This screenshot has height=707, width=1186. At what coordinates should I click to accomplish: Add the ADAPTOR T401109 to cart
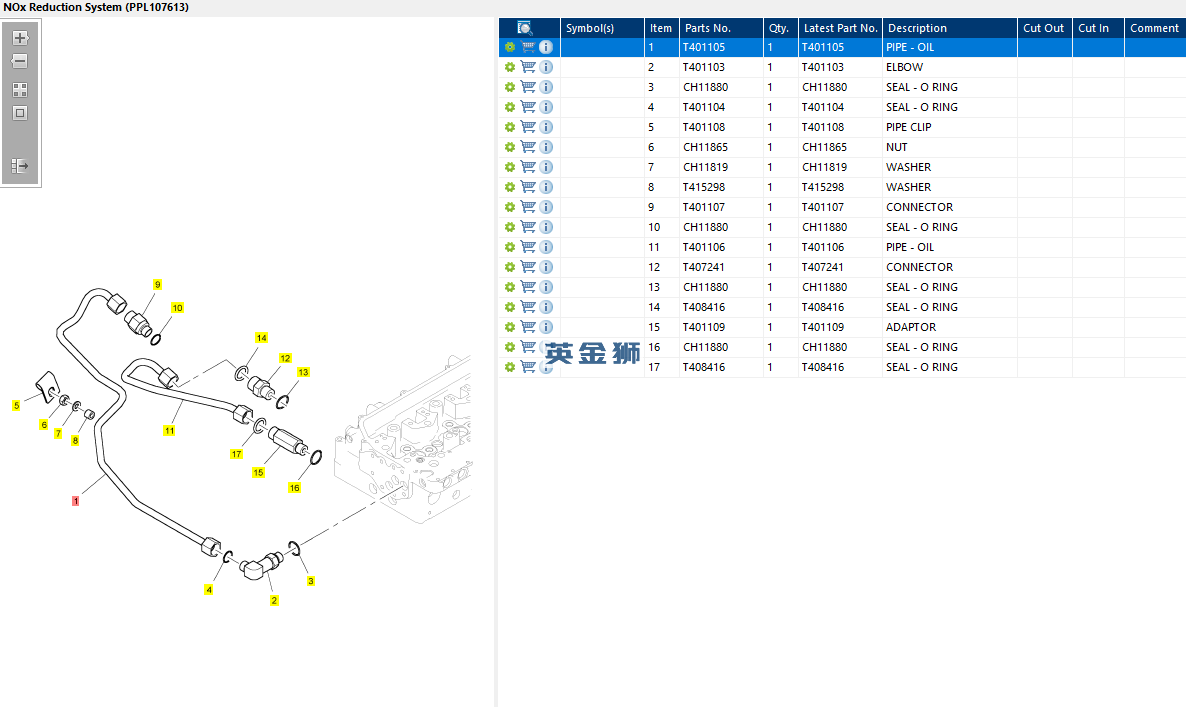coord(528,327)
